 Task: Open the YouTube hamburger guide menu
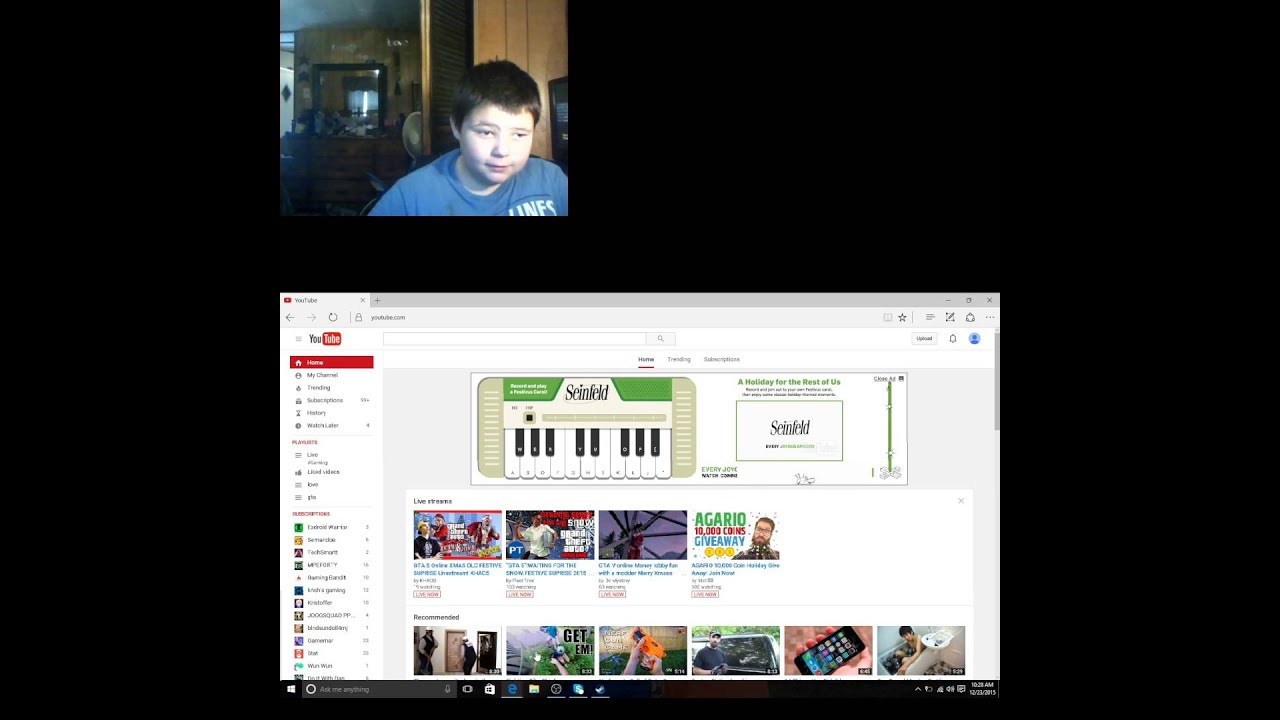tap(298, 339)
